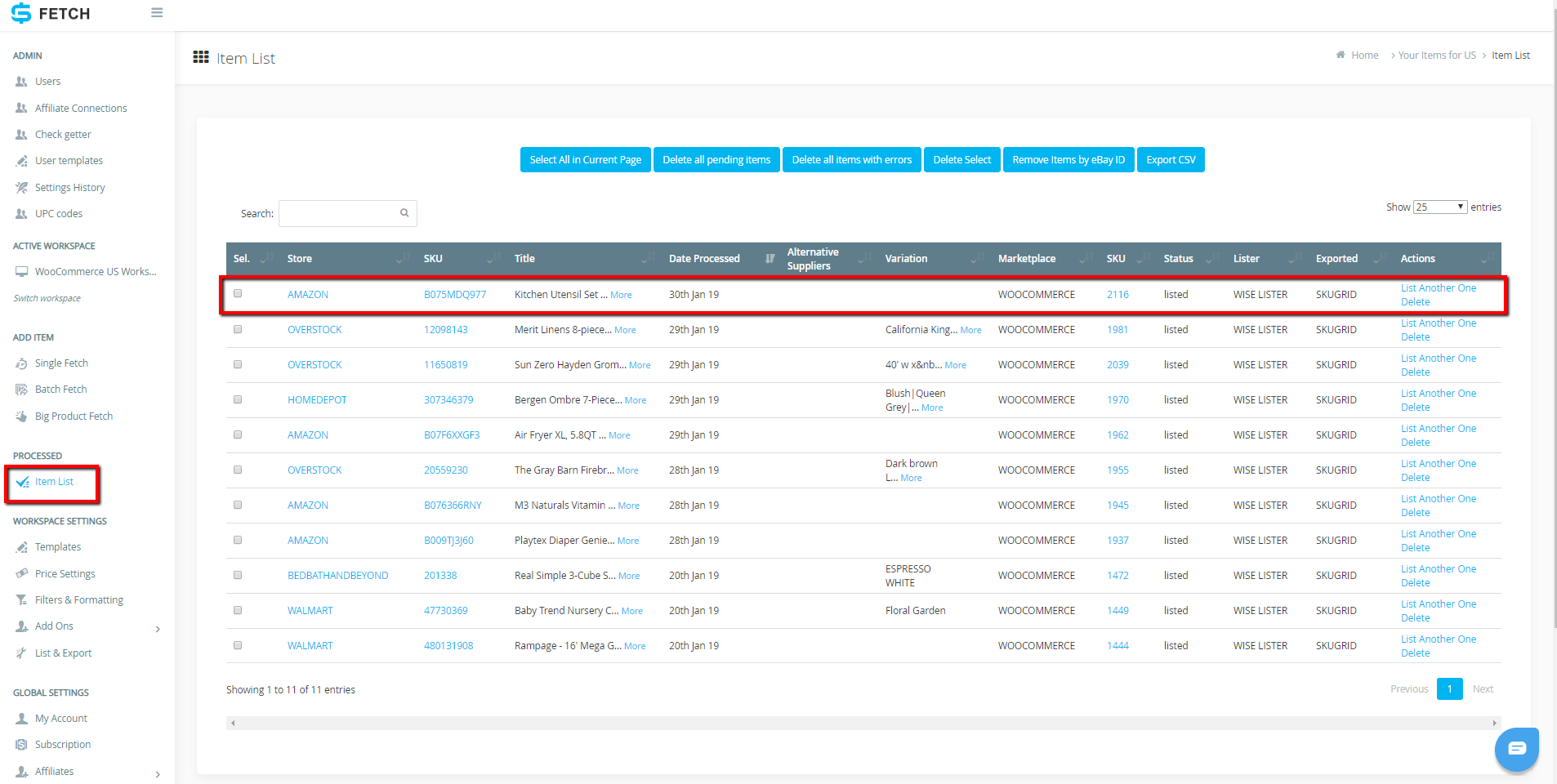Image resolution: width=1557 pixels, height=784 pixels.
Task: Expand the Add Ons submenu arrow
Action: 158,629
